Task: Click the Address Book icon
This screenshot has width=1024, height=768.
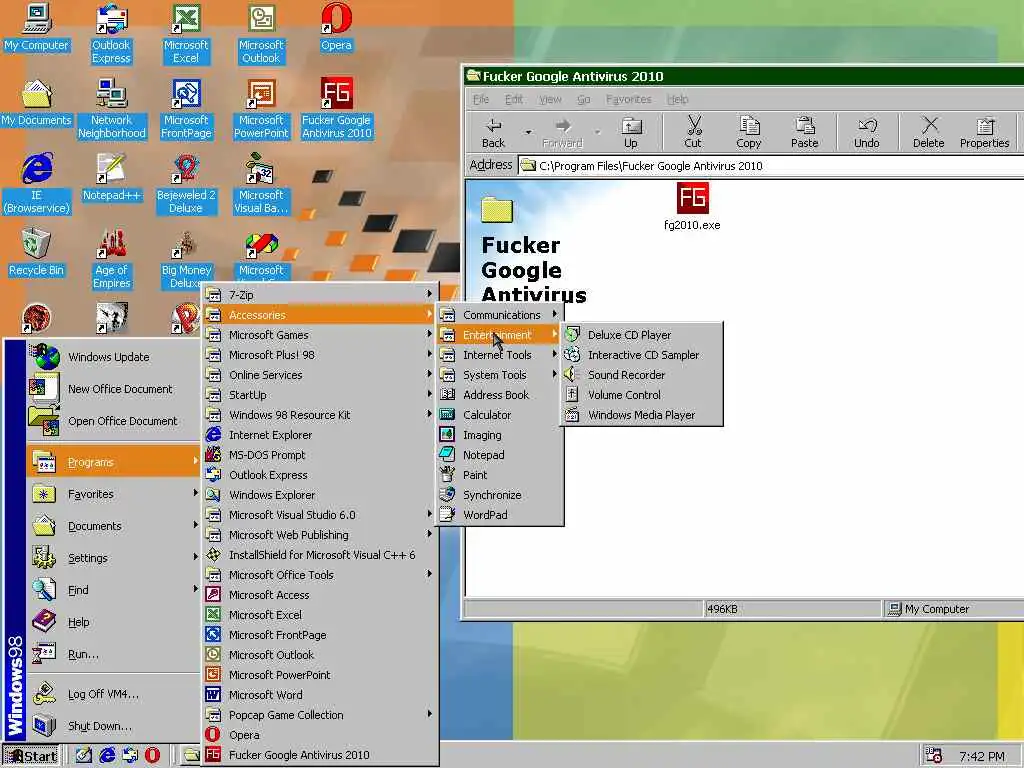Action: [447, 394]
